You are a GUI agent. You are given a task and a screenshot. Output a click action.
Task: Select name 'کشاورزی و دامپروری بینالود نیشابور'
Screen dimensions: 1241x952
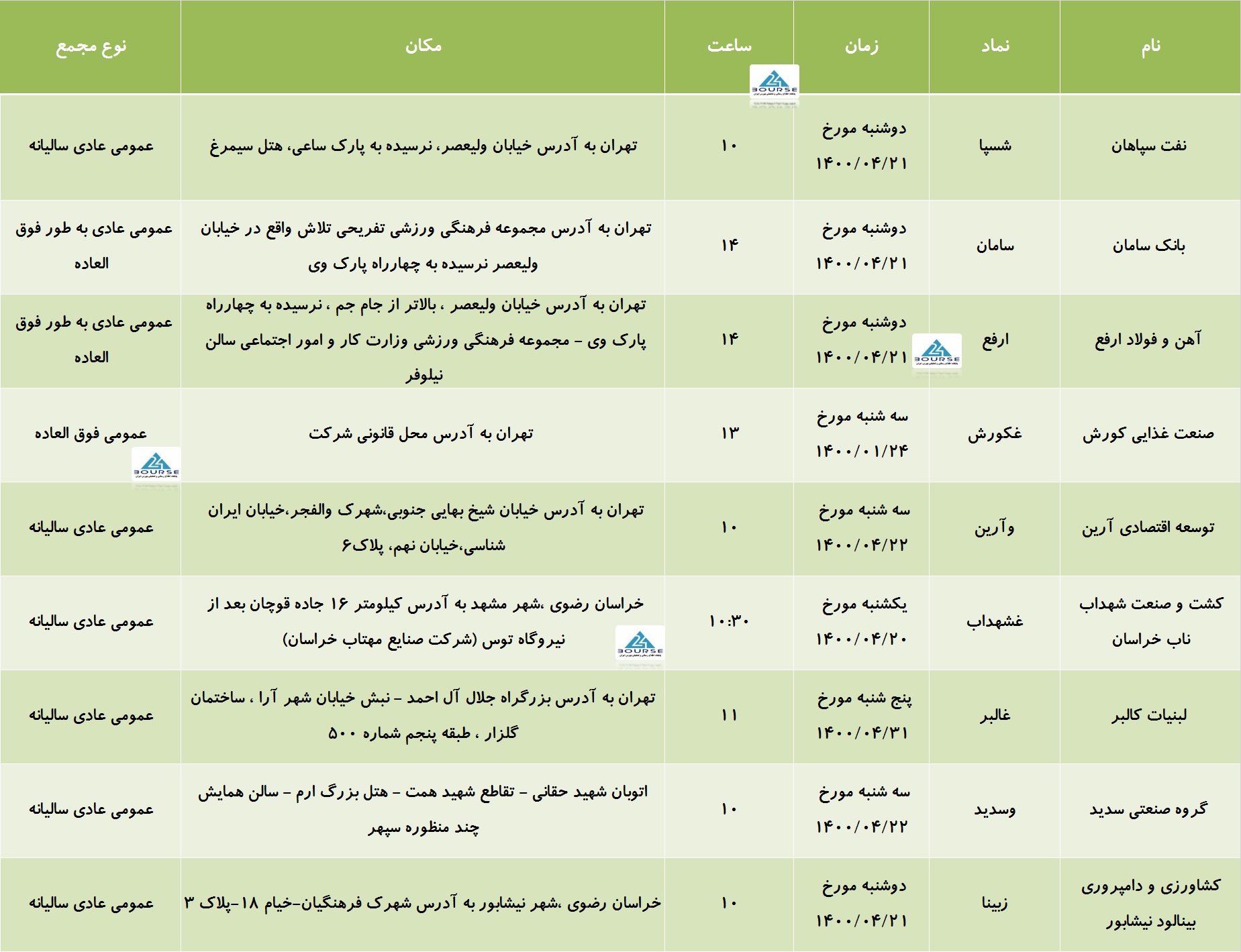pos(1150,903)
